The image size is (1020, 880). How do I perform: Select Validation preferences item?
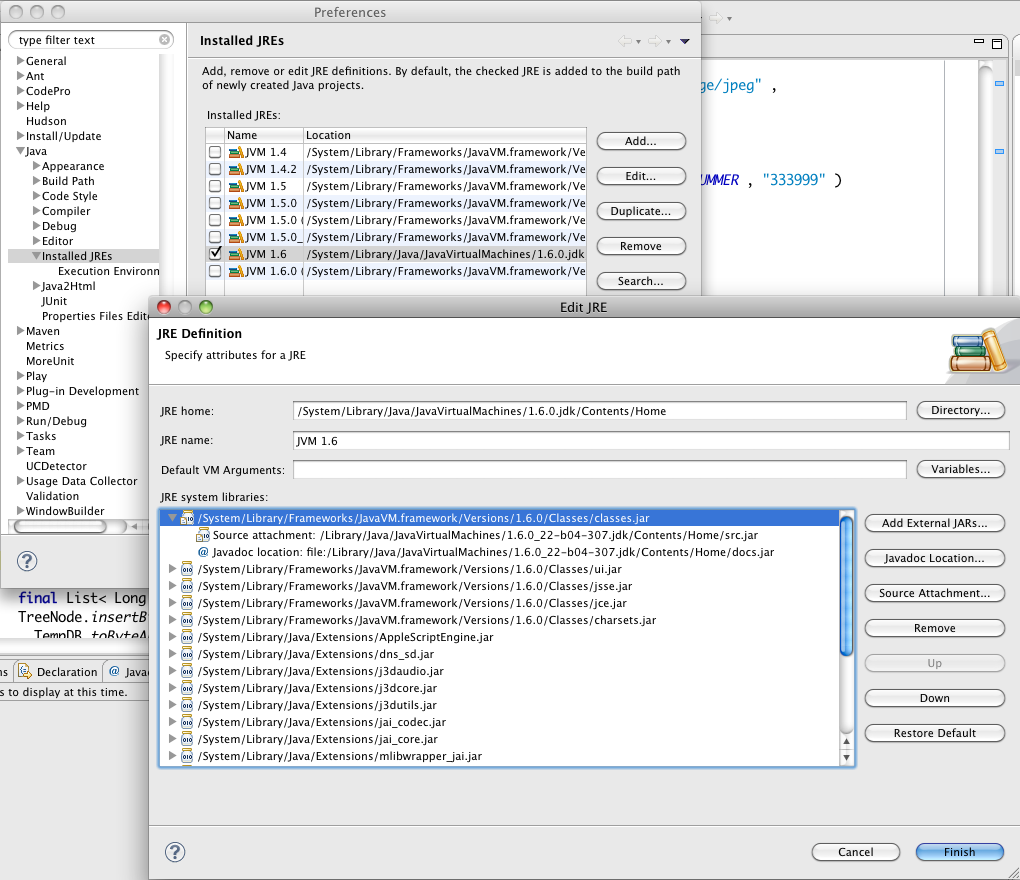click(x=52, y=496)
